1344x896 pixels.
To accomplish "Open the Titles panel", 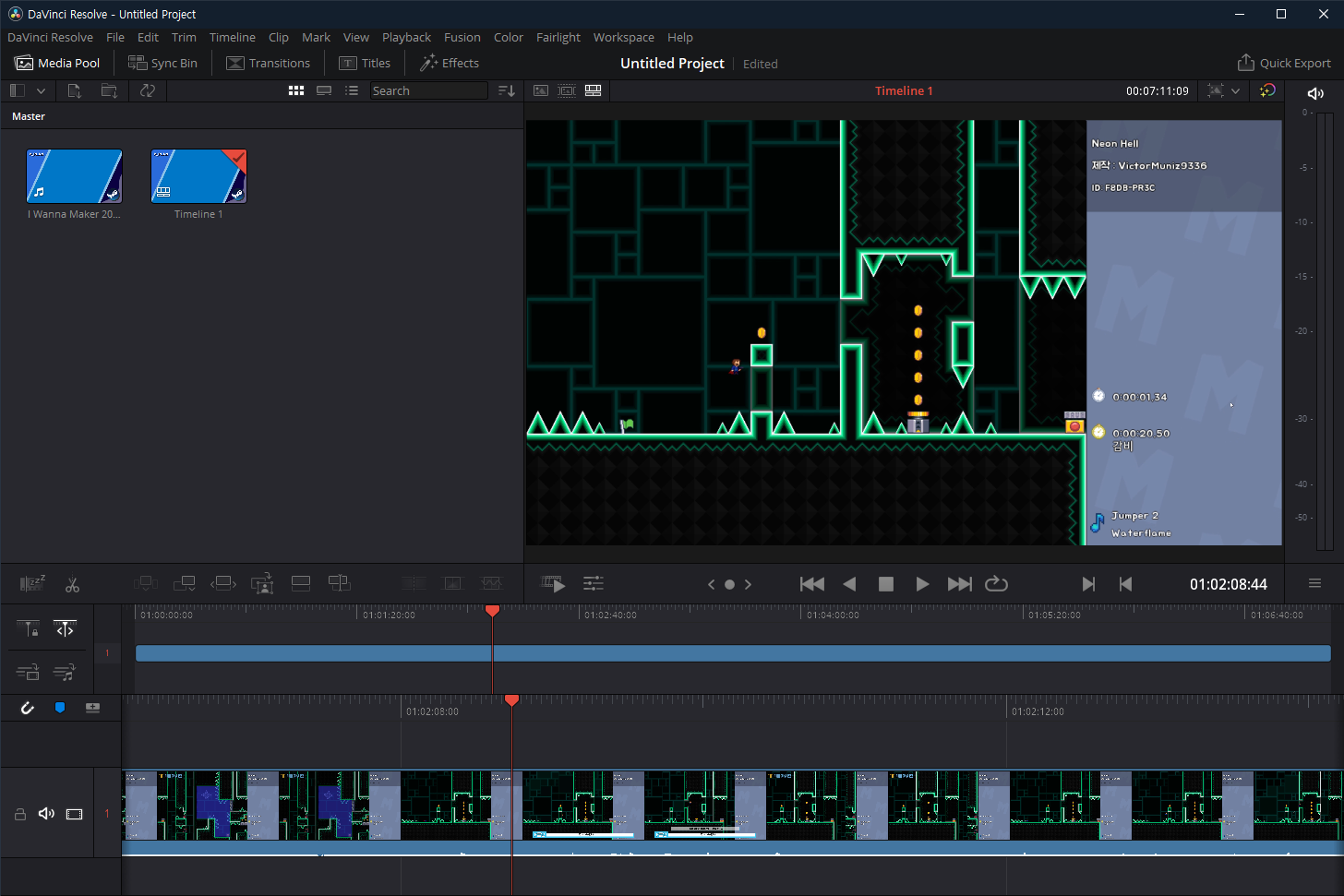I will (x=366, y=63).
